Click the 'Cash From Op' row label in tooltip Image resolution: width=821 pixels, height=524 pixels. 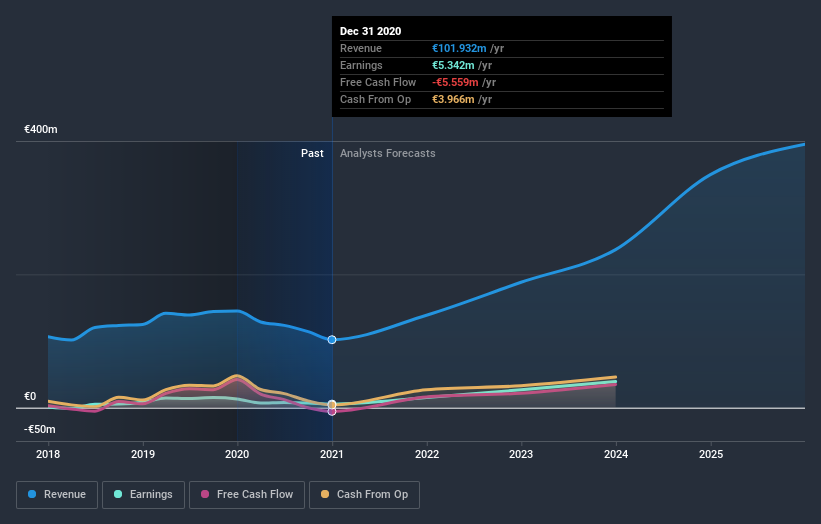(375, 99)
